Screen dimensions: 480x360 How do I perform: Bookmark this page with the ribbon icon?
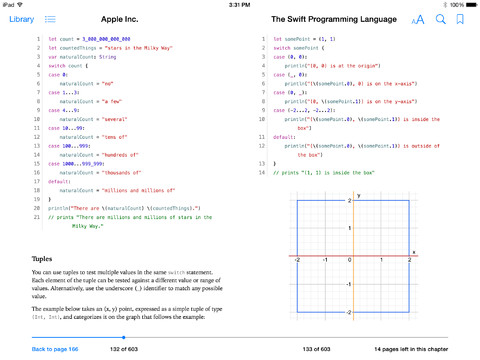460,19
